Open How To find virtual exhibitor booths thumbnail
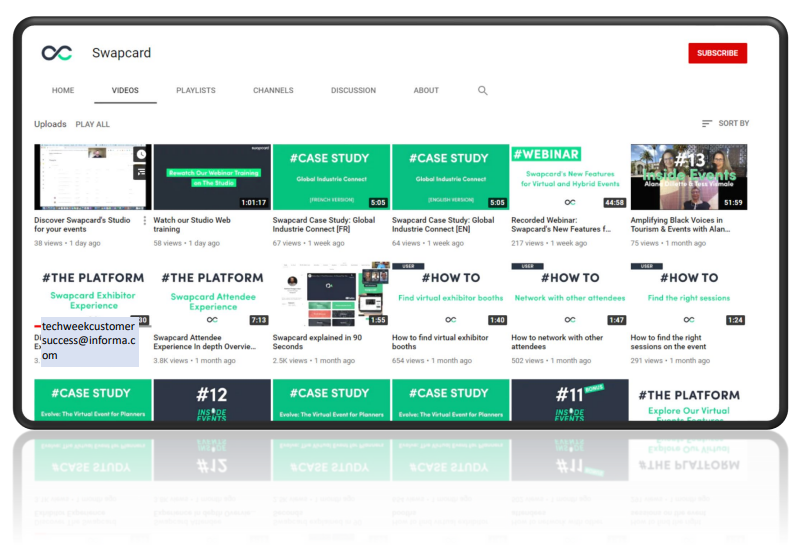 click(450, 294)
